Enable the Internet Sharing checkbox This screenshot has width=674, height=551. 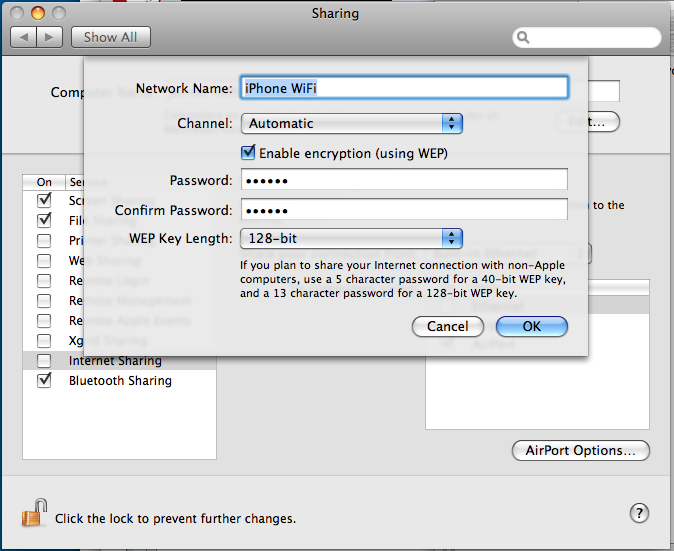[44, 361]
